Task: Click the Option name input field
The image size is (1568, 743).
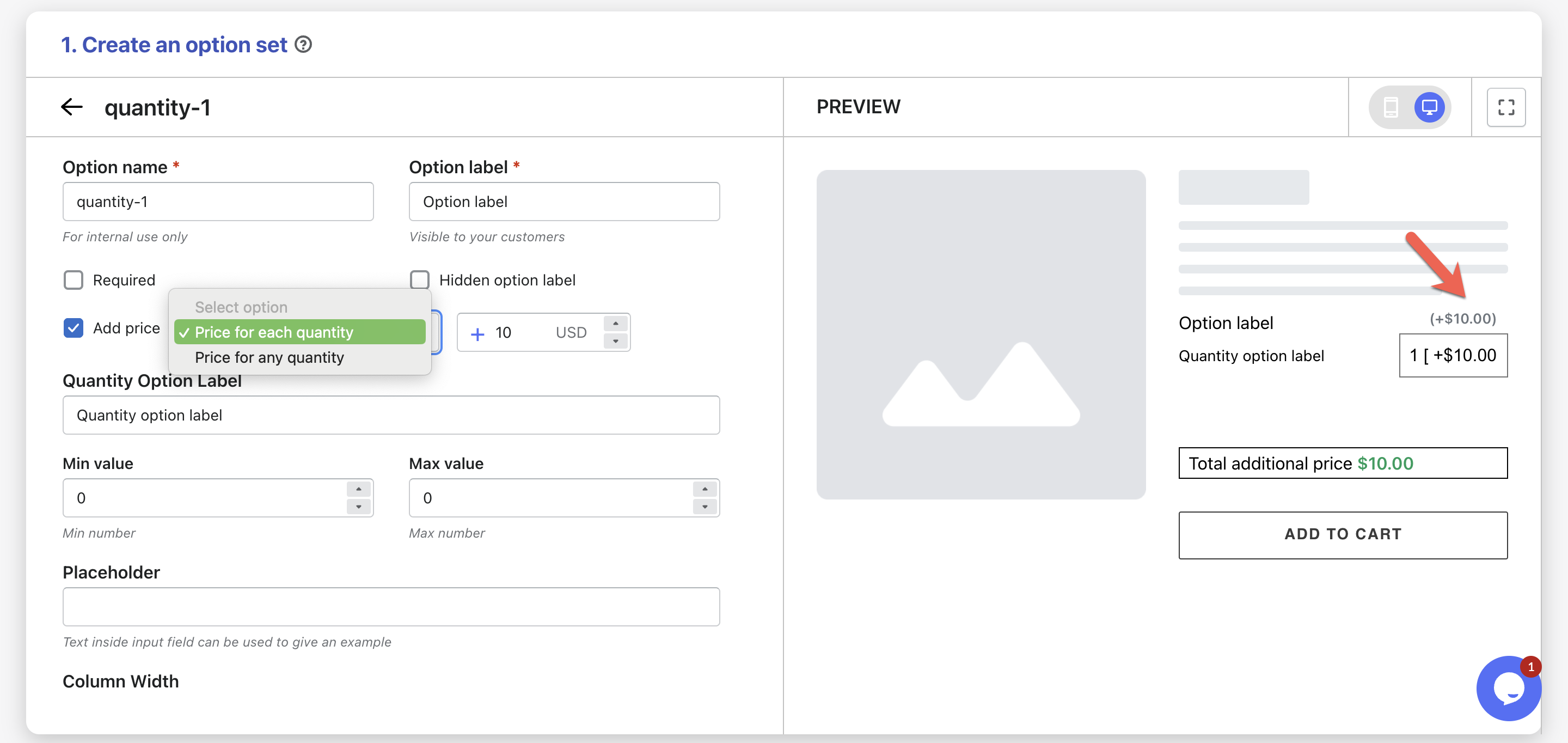Action: [x=218, y=202]
